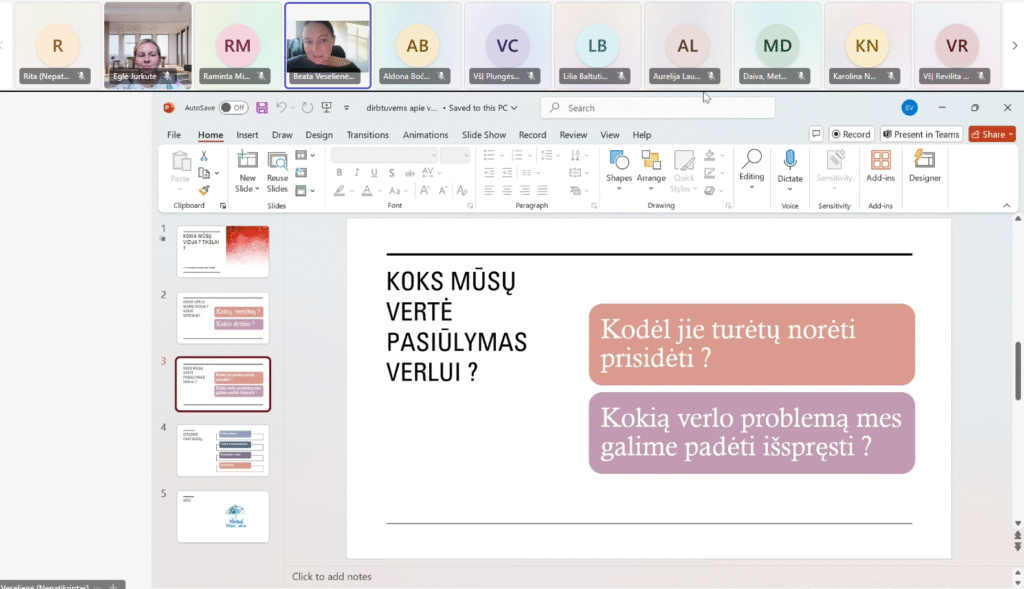Image resolution: width=1024 pixels, height=589 pixels.
Task: Click the Share button
Action: click(991, 134)
